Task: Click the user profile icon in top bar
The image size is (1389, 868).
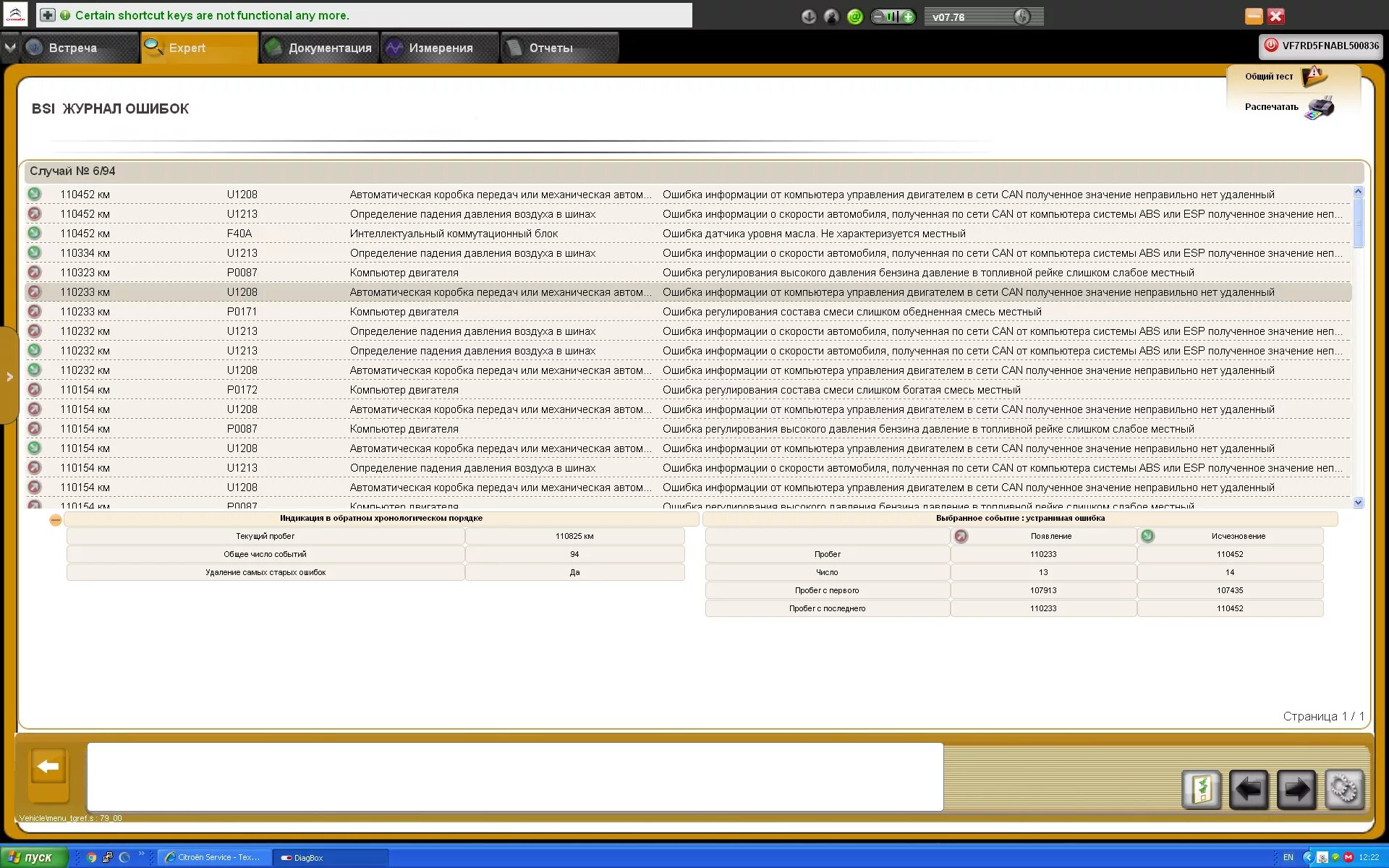Action: pyautogui.click(x=832, y=17)
